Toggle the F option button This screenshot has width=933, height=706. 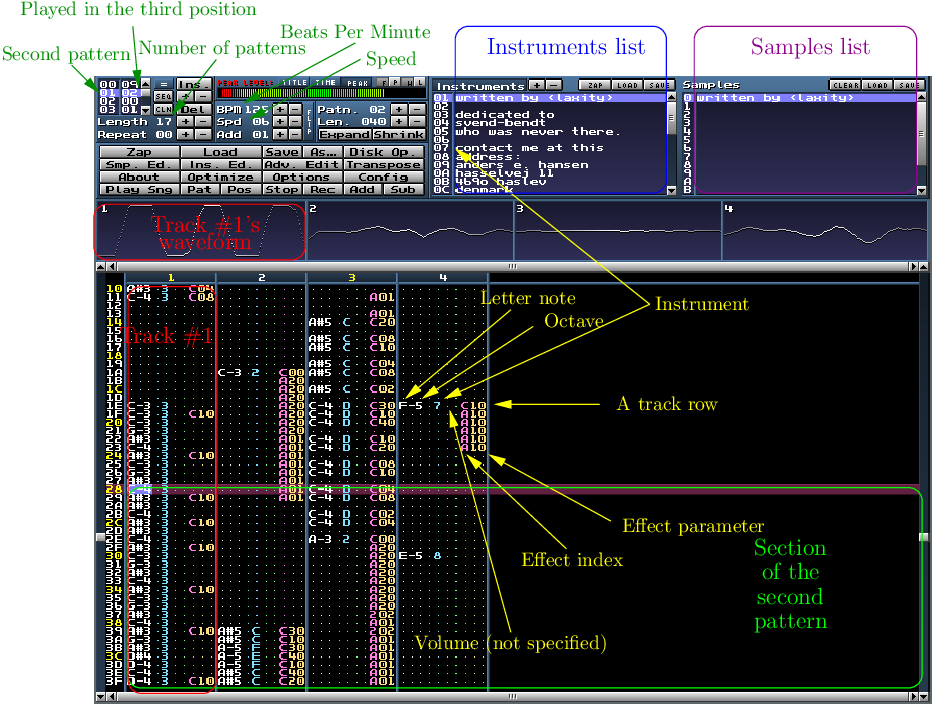pos(383,82)
